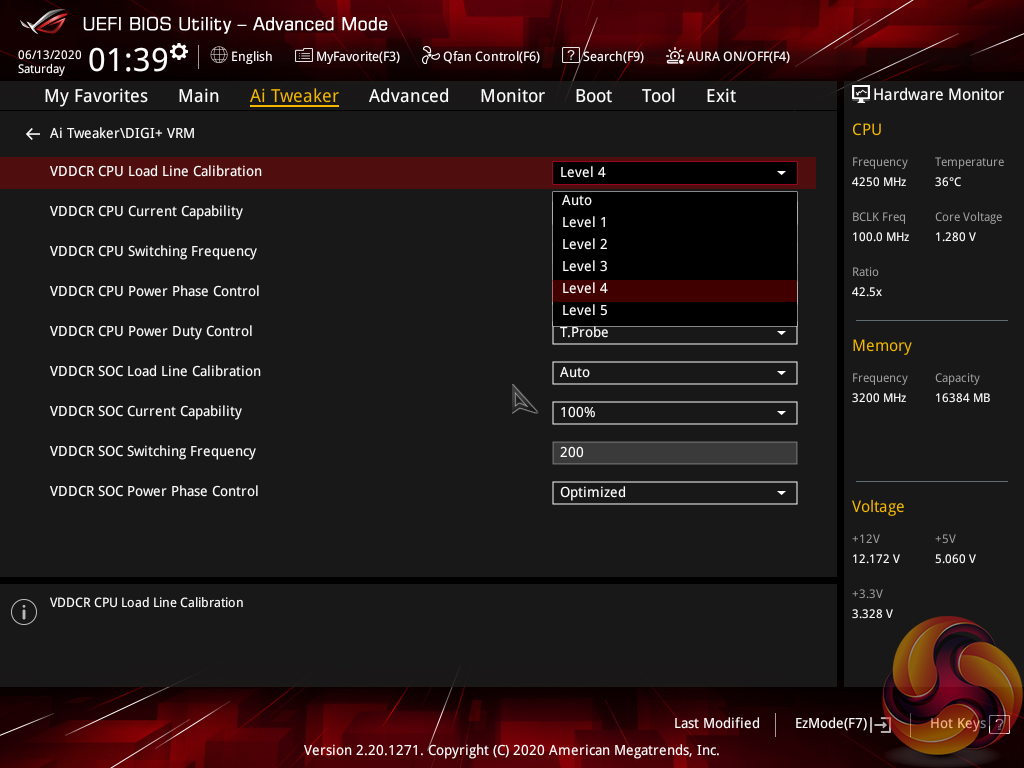This screenshot has height=768, width=1024.
Task: Click the Last Modified button
Action: (716, 723)
